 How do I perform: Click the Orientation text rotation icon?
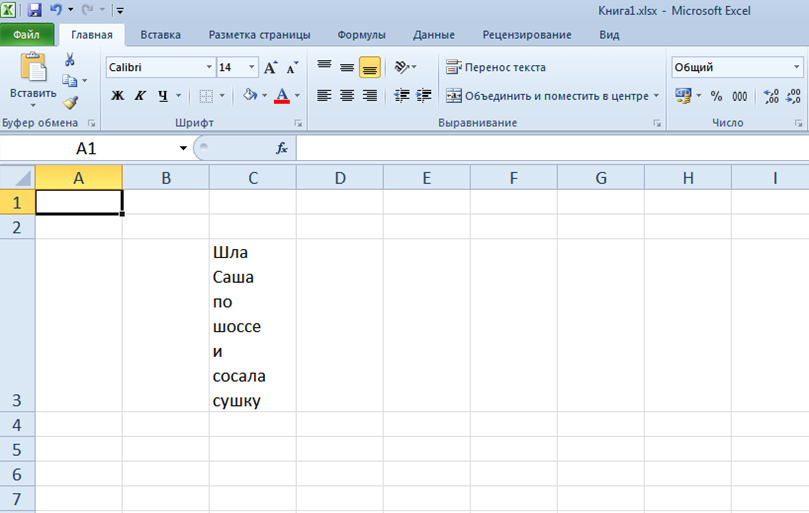(x=402, y=68)
